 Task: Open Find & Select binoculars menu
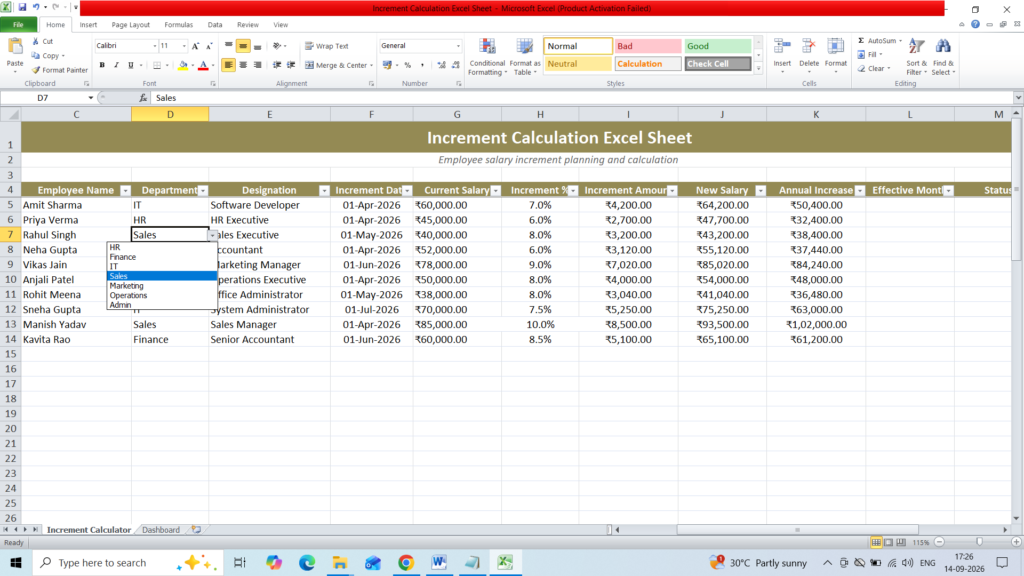[943, 57]
